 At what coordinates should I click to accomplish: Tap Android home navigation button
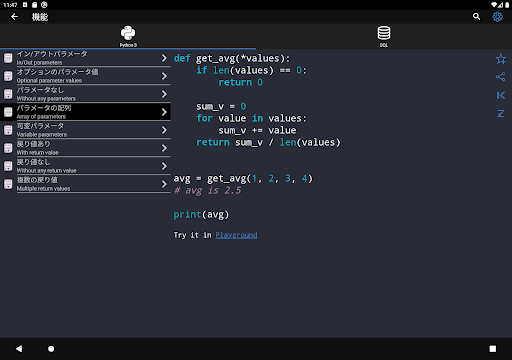[x=51, y=349]
